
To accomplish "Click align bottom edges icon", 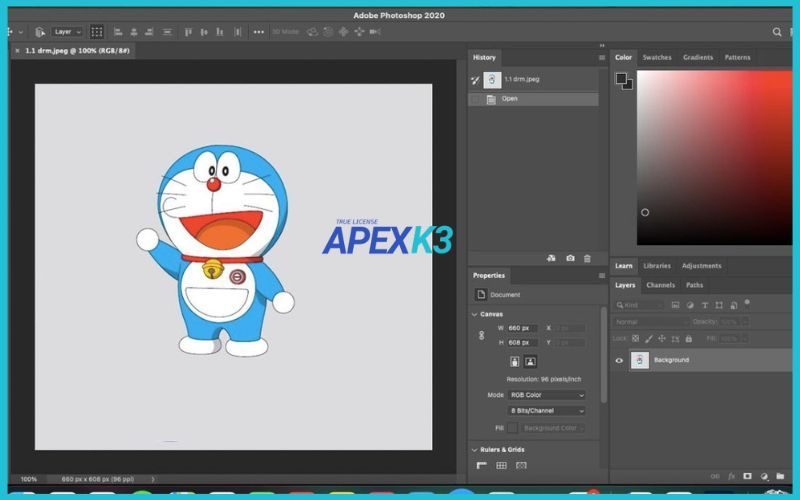I will [220, 32].
